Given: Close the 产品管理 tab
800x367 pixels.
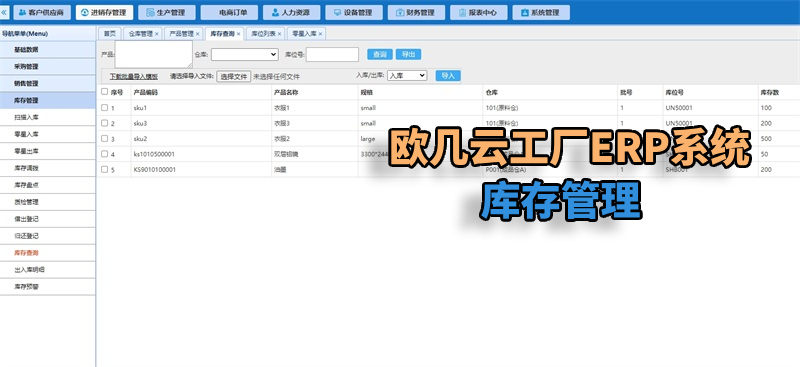Looking at the screenshot, I should point(197,34).
